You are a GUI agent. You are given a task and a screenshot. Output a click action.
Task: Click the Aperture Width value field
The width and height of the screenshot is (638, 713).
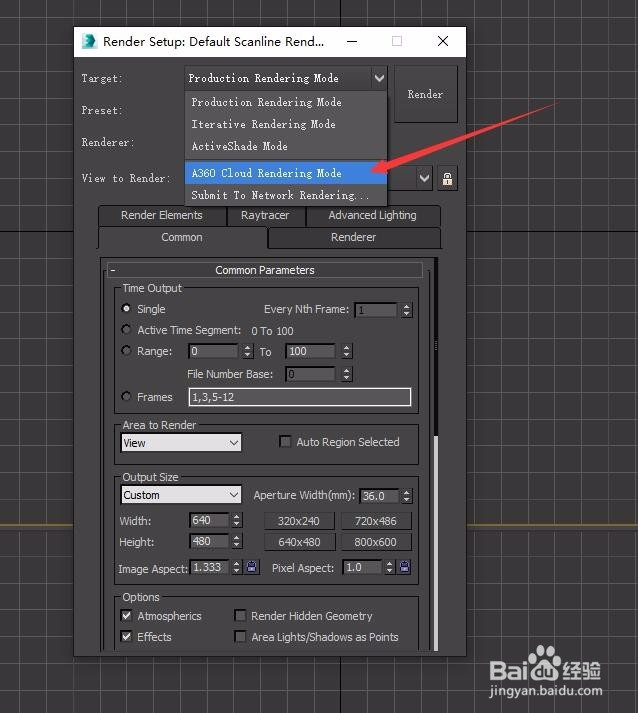[379, 496]
